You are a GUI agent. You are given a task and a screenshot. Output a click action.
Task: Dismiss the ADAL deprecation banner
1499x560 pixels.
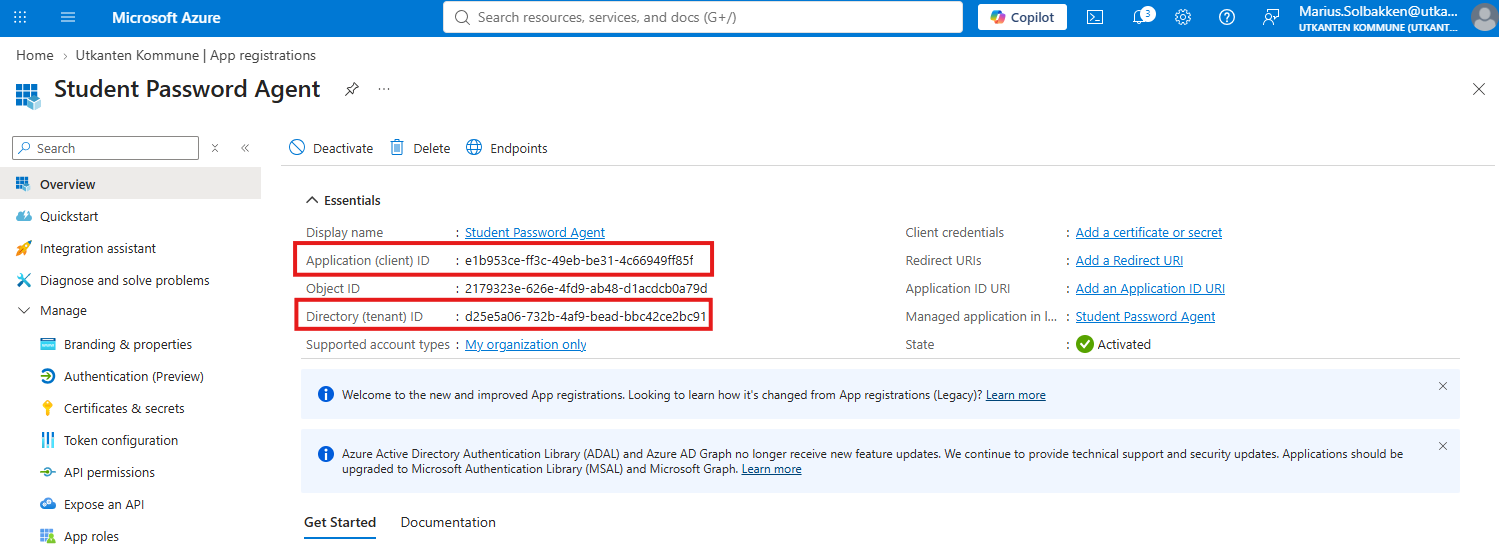click(x=1442, y=446)
